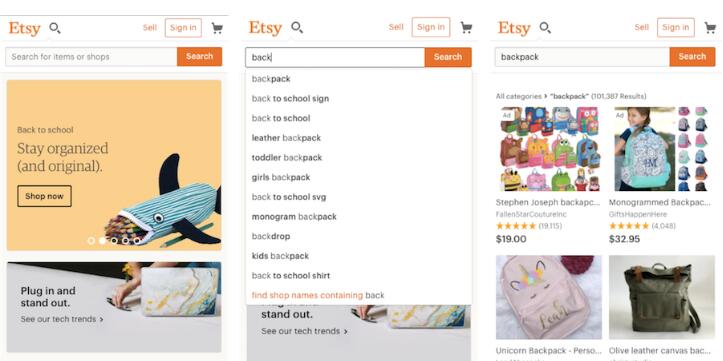Open the cart icon in the right screen
This screenshot has height=361, width=723.
tap(710, 28)
